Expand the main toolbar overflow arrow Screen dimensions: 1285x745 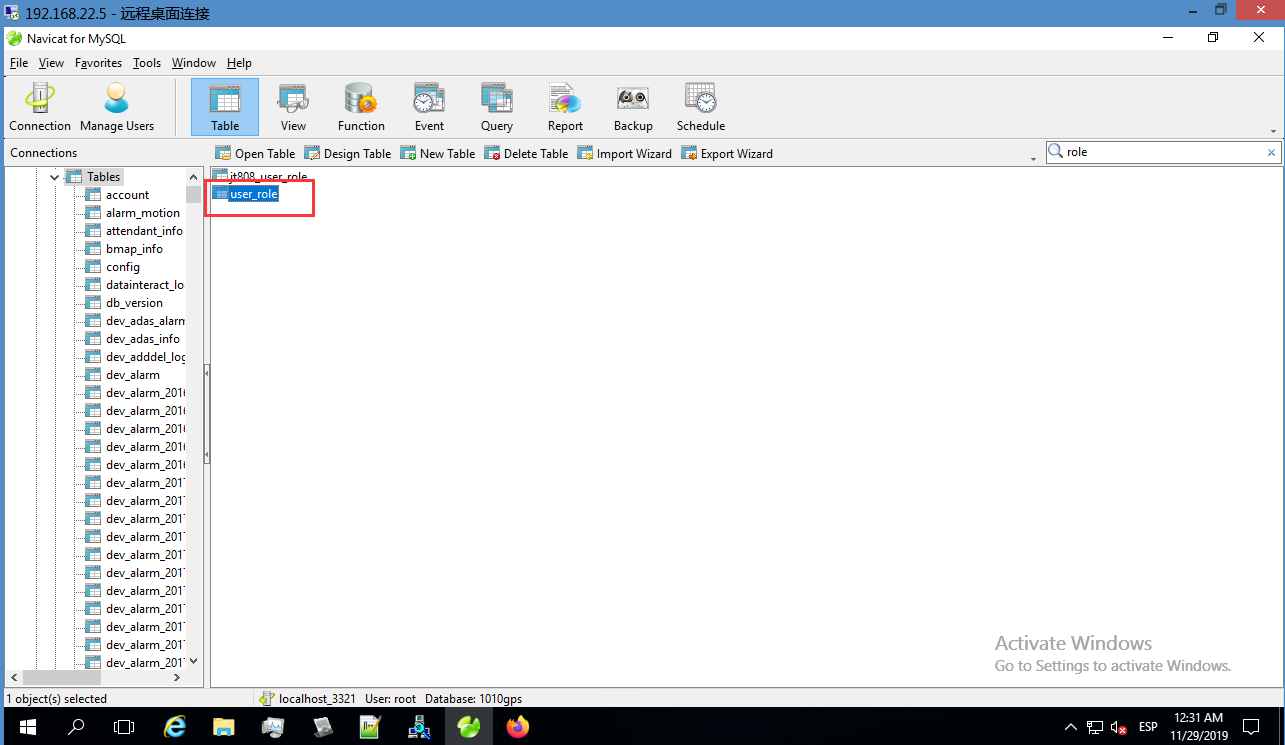coord(1273,131)
